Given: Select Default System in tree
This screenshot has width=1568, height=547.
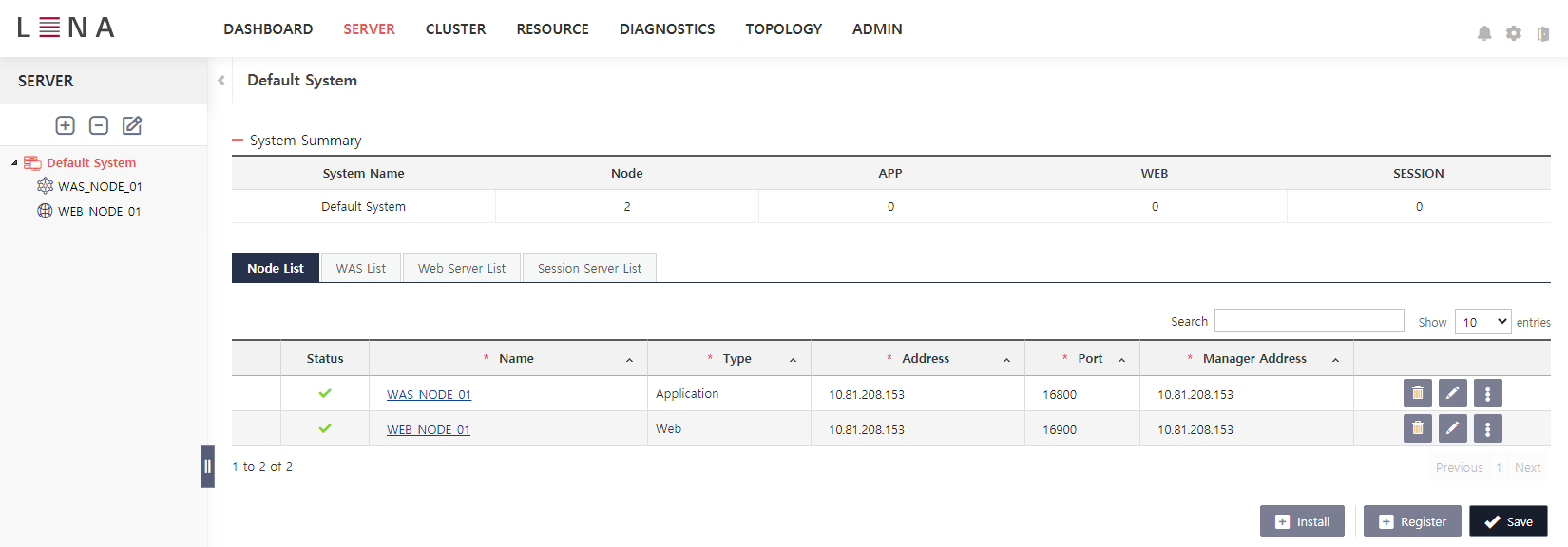Looking at the screenshot, I should click(x=91, y=162).
